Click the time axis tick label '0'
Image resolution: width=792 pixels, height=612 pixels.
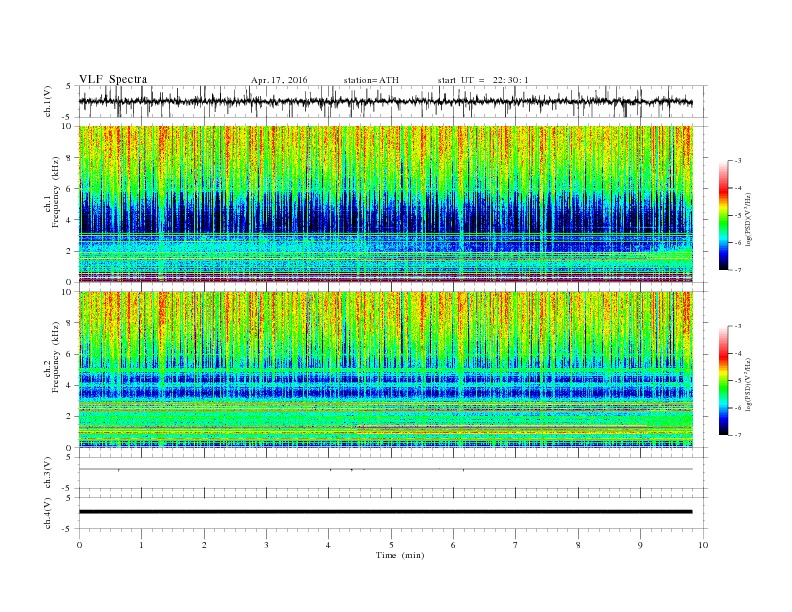(x=79, y=545)
